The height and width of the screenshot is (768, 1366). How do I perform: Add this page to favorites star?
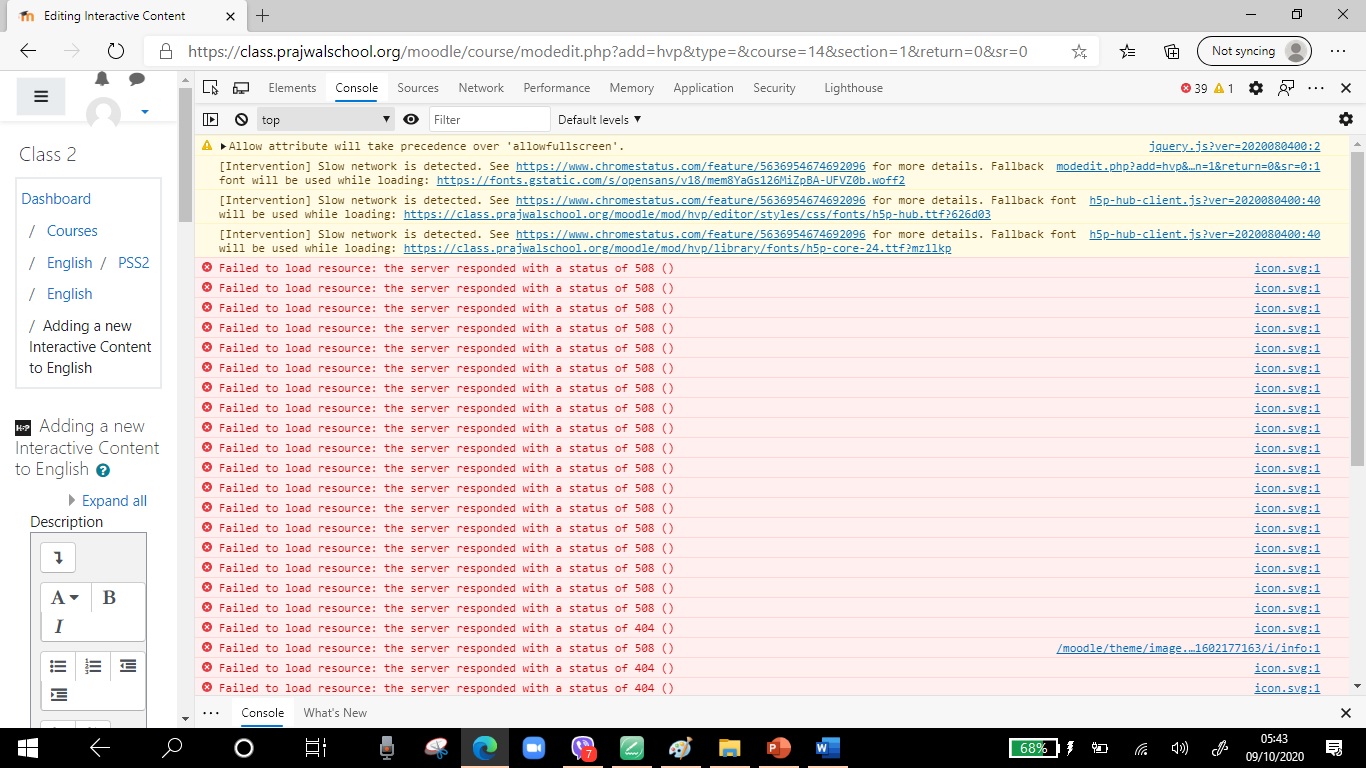click(x=1079, y=51)
